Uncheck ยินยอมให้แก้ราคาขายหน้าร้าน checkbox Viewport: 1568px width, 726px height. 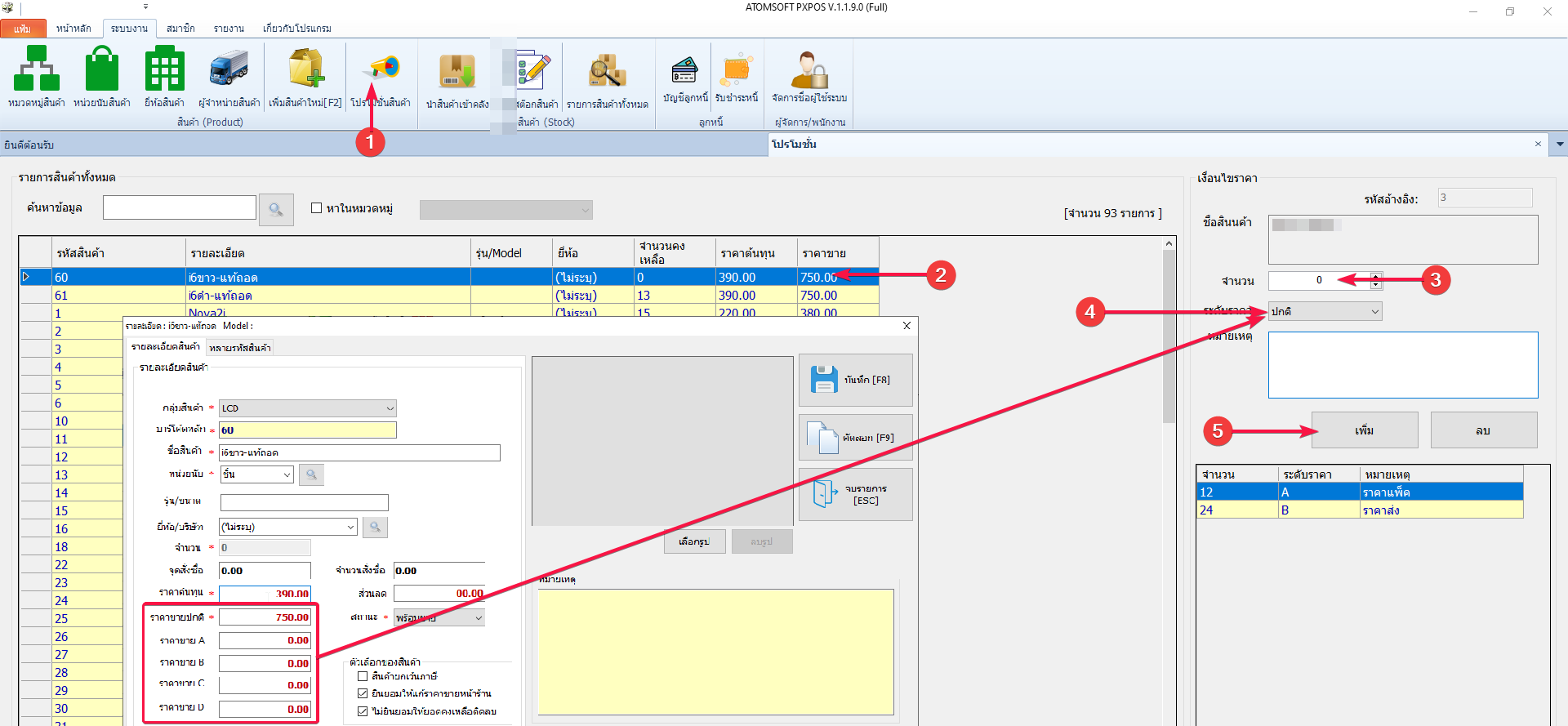coord(363,693)
